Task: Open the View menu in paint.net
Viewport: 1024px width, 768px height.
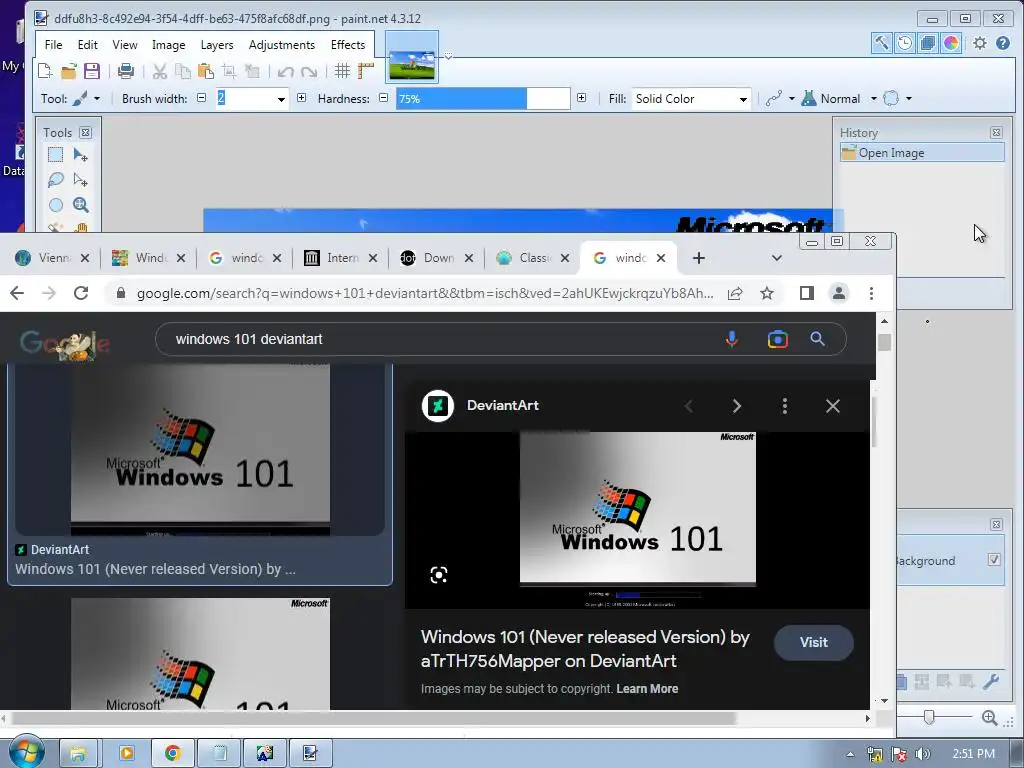Action: [125, 45]
